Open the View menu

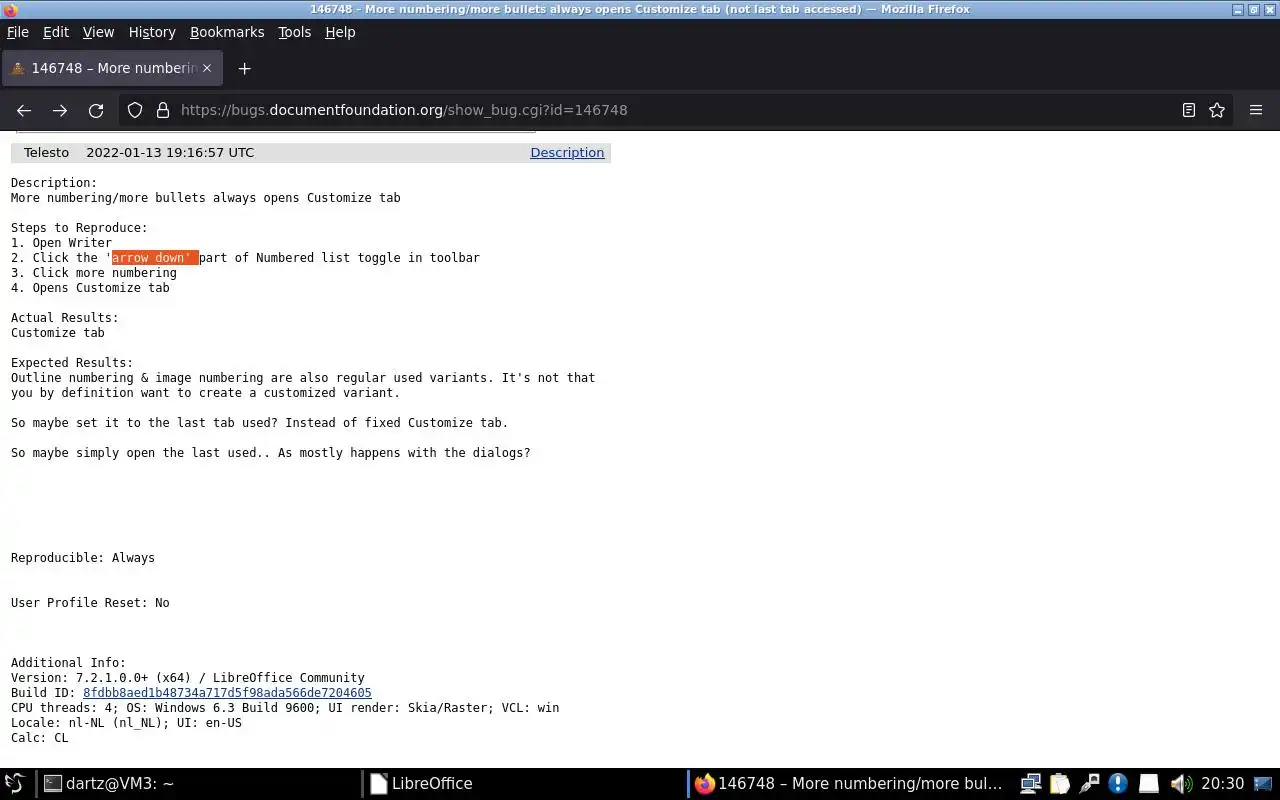coord(98,32)
